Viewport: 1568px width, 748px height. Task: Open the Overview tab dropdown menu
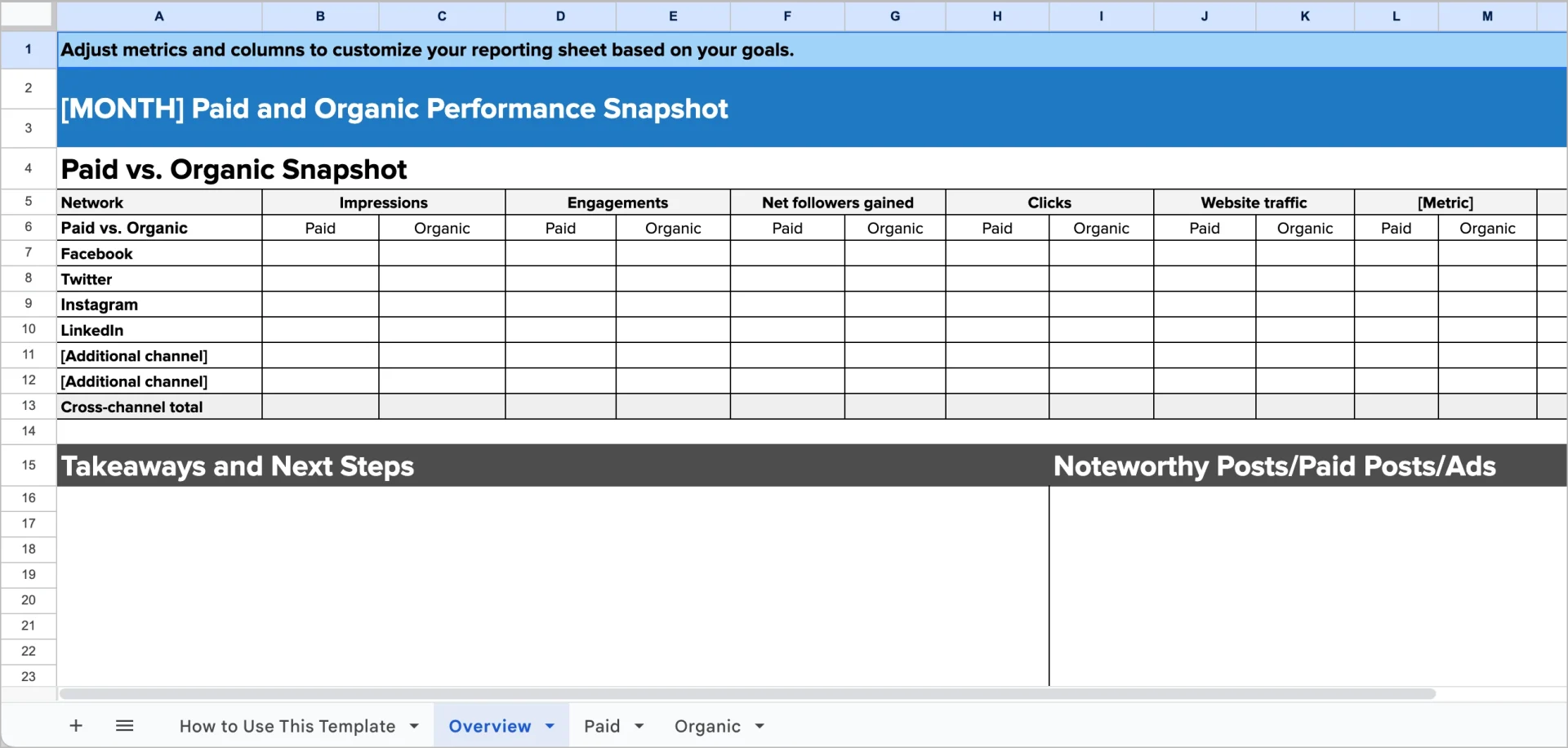click(549, 725)
